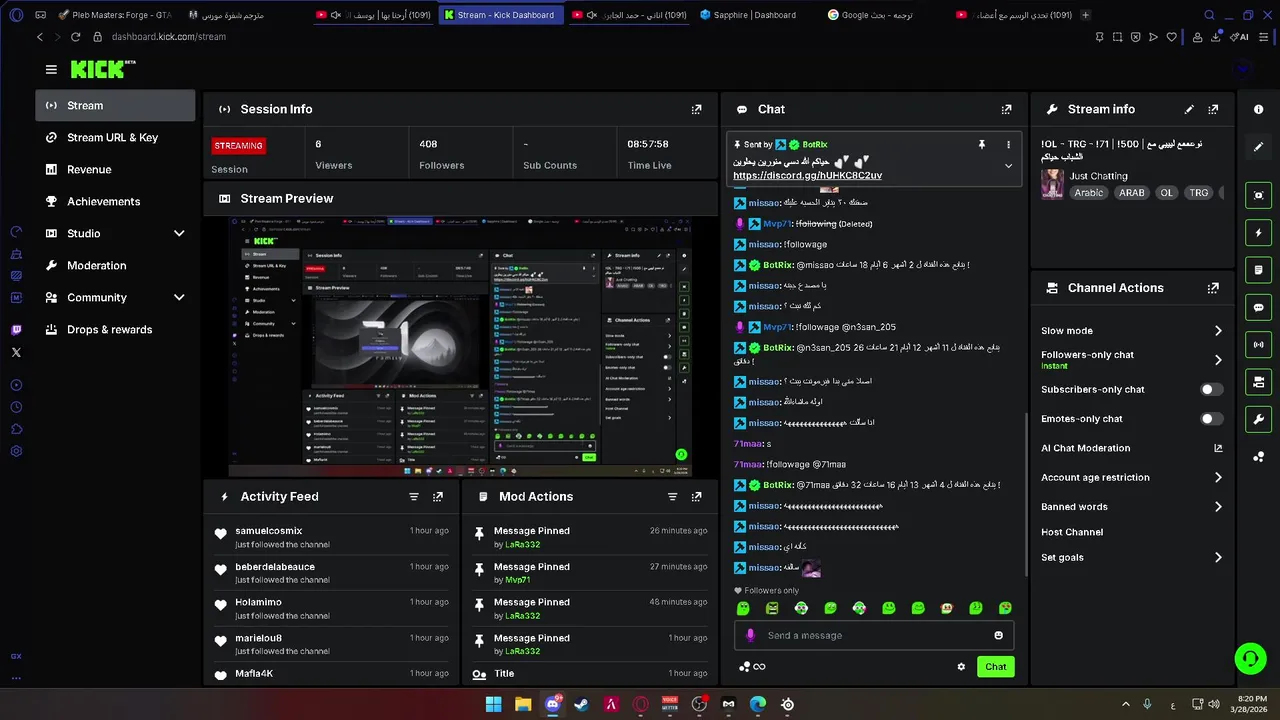This screenshot has width=1280, height=720.
Task: Click the Twitch icon in left strip
Action: click(16, 330)
